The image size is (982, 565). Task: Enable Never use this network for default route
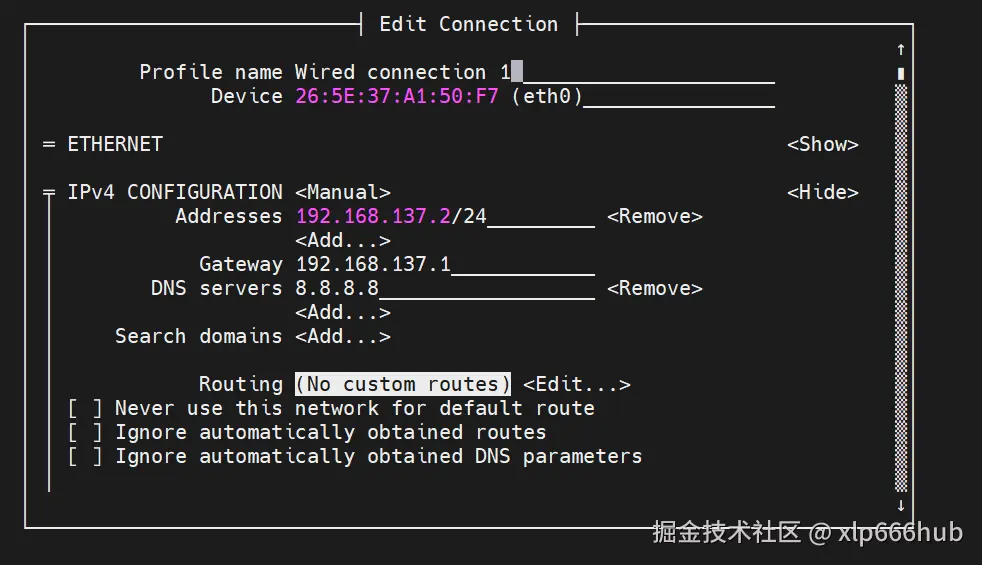tap(85, 408)
